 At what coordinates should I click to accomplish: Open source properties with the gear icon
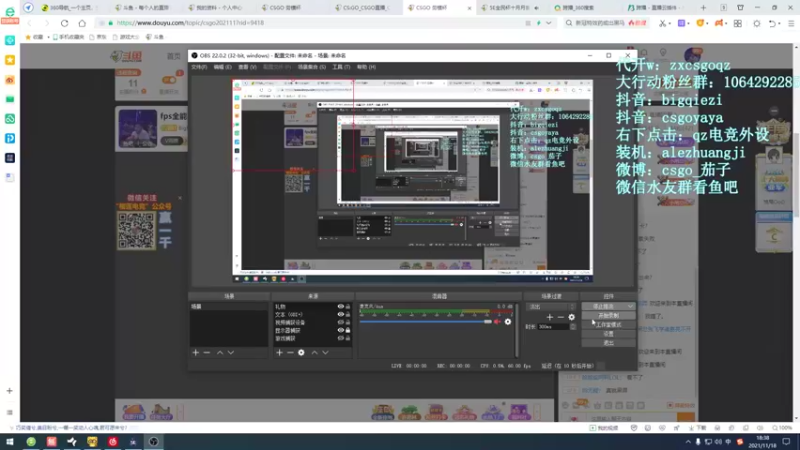[301, 353]
